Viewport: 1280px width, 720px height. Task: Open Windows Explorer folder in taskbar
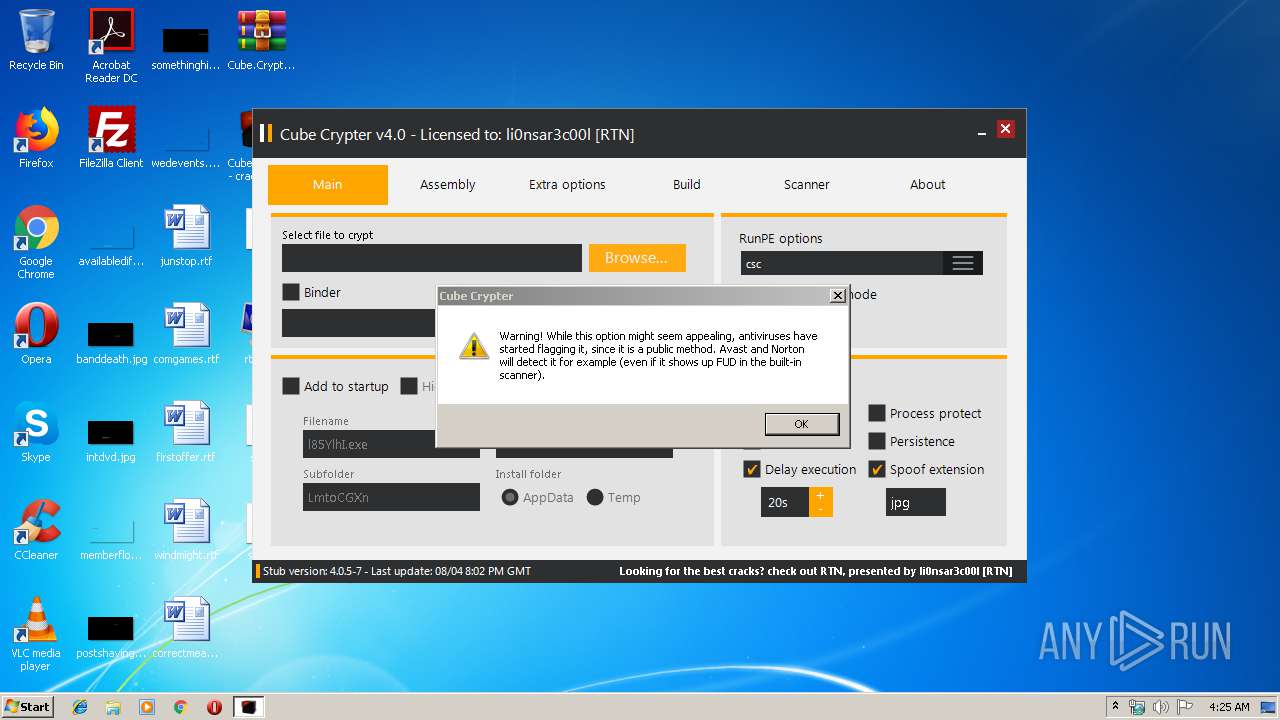point(113,707)
